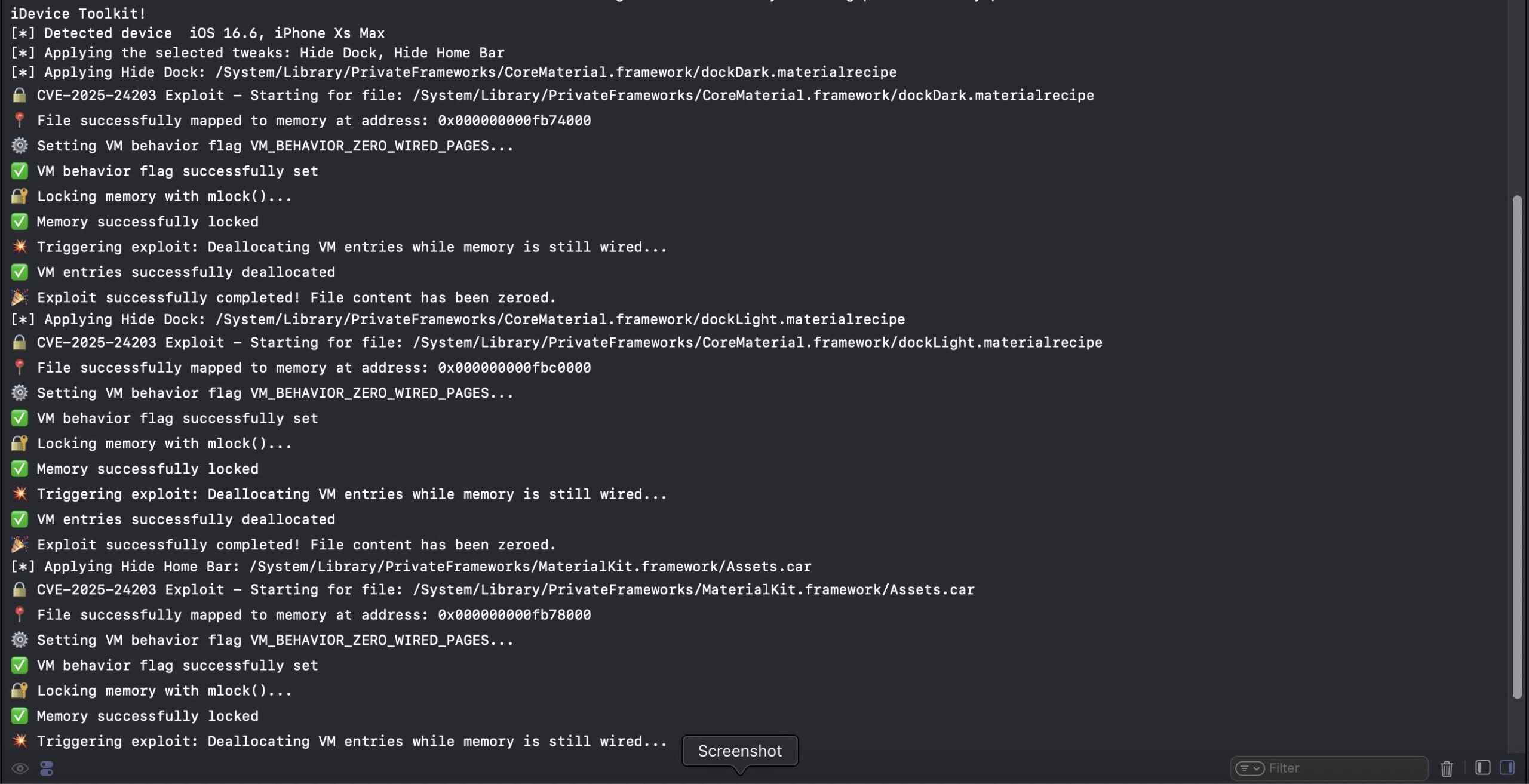
Task: Click the Screenshot button
Action: [x=739, y=751]
